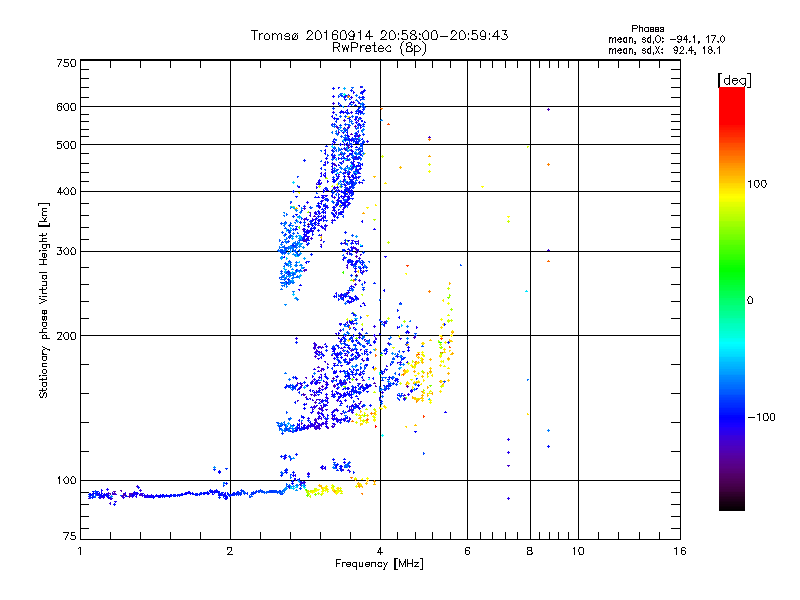Viewport: 800px width, 600px height.
Task: Click the y-axis tick label '75'
Action: click(x=70, y=536)
